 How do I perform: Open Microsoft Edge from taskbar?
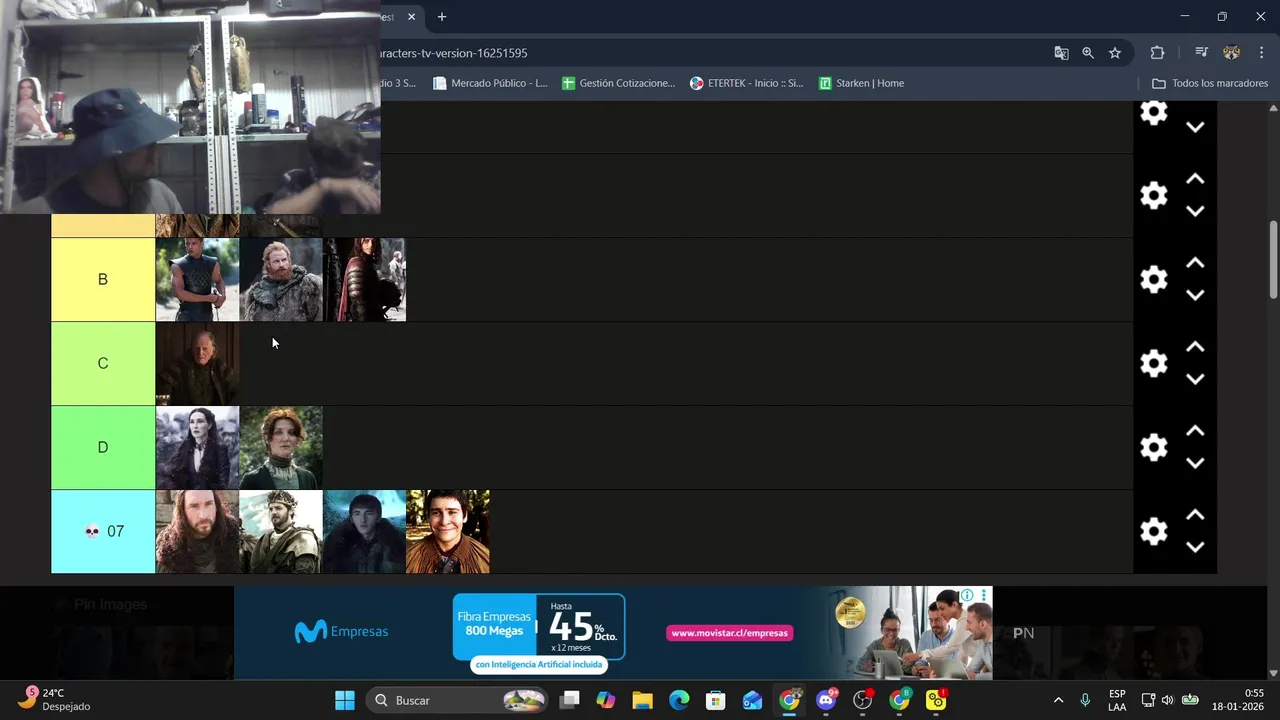pos(679,700)
